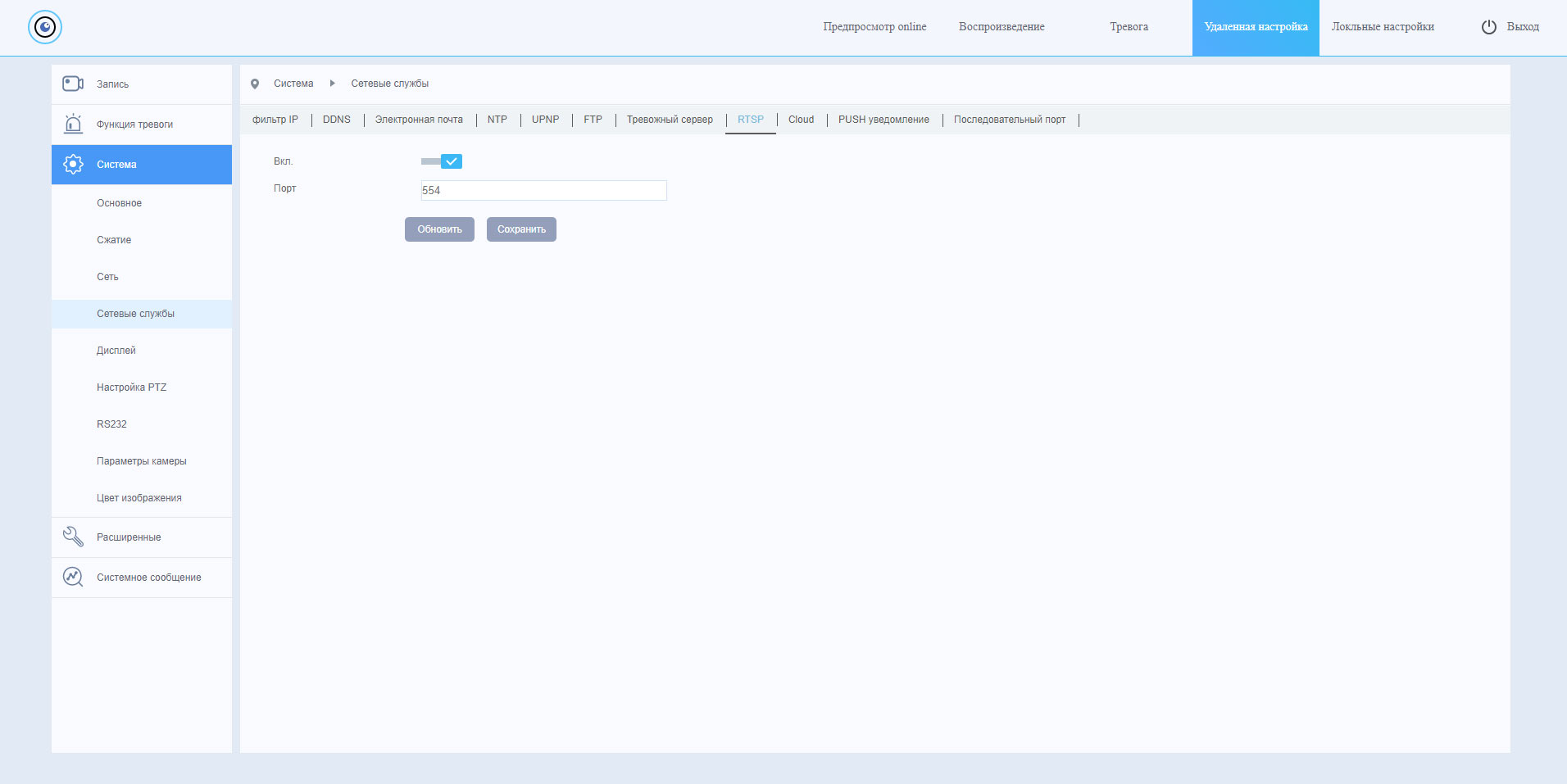Click the eye logo icon in header
Image resolution: width=1567 pixels, height=784 pixels.
pyautogui.click(x=45, y=27)
